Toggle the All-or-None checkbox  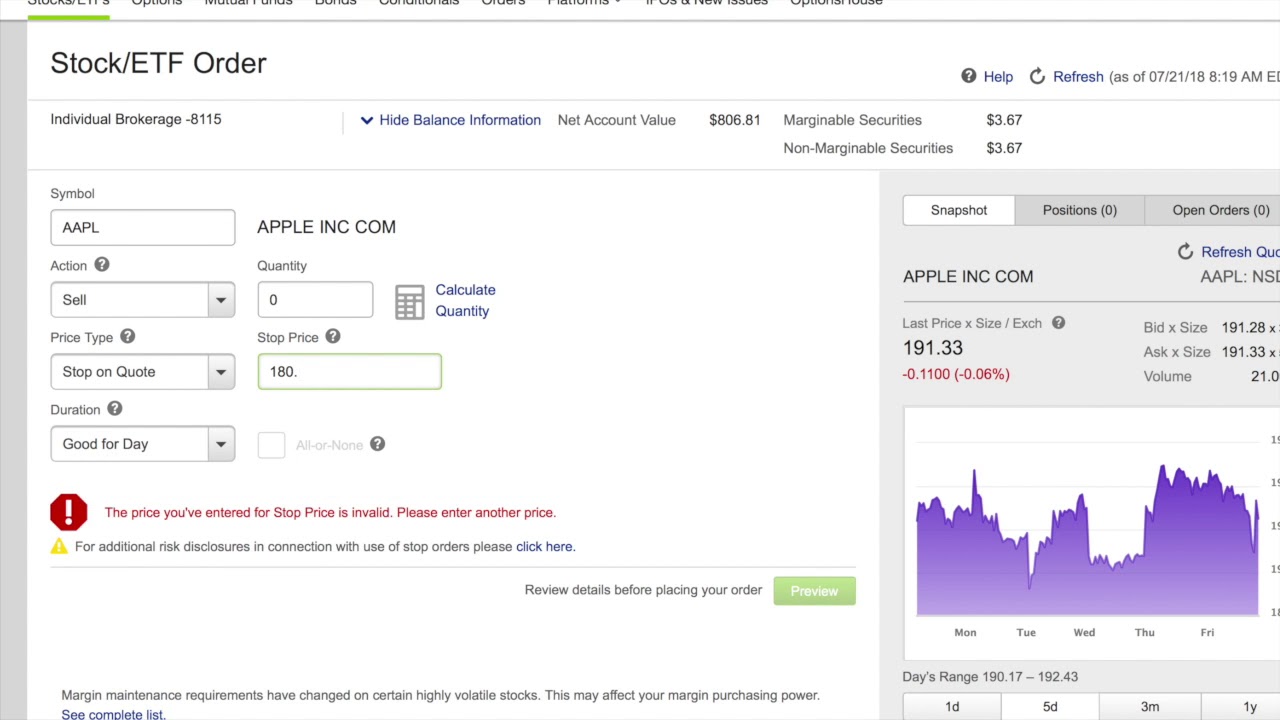pyautogui.click(x=271, y=445)
